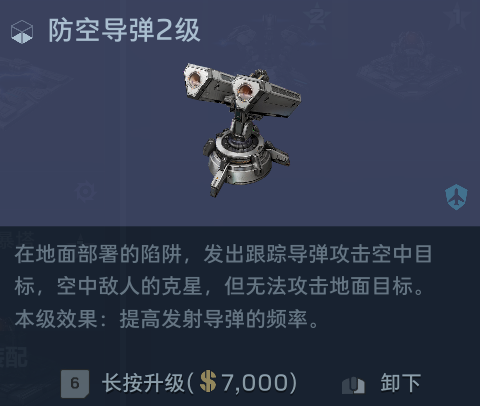Click the faded building silhouette at upper right

pyautogui.click(x=409, y=63)
